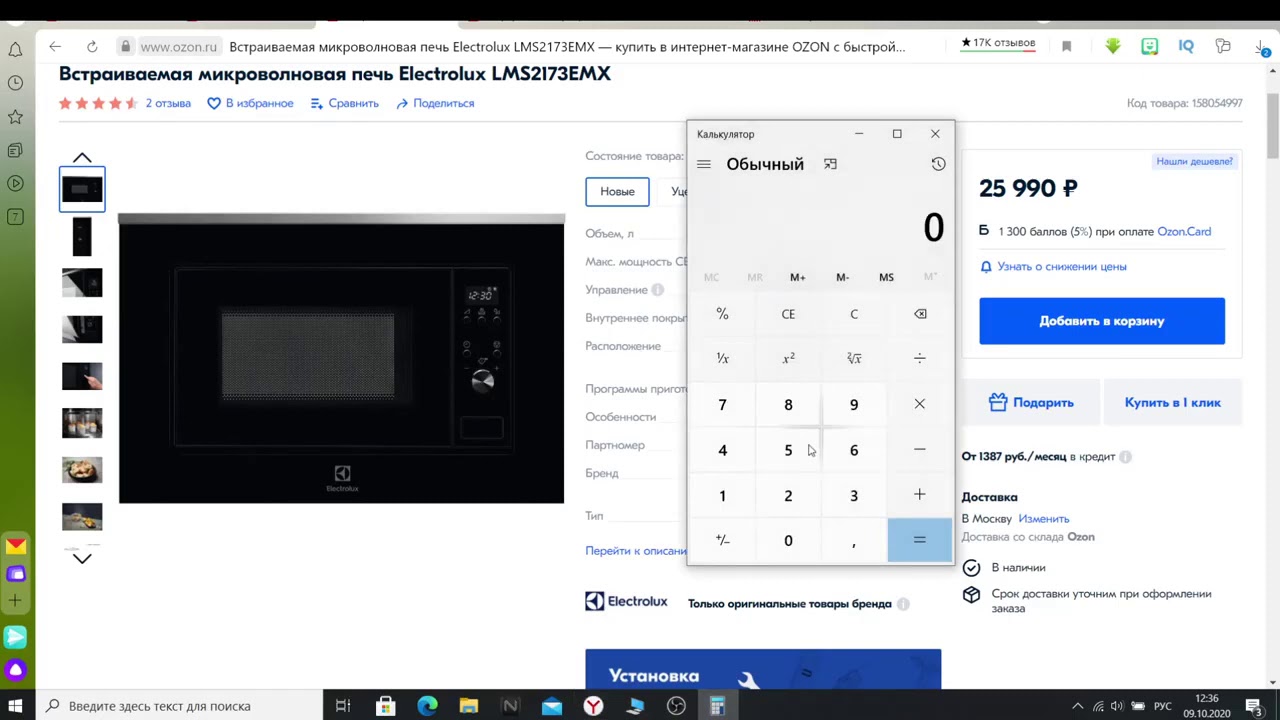
Task: Select the first microwave thumbnail image
Action: (82, 189)
